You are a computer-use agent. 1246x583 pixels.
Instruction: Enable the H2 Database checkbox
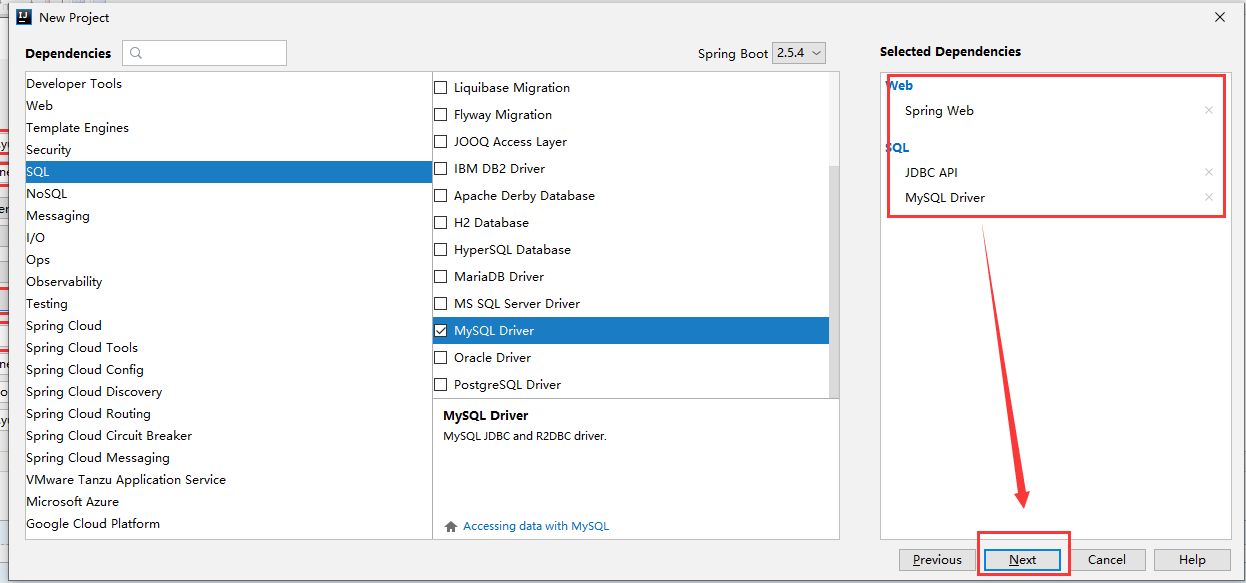(441, 223)
